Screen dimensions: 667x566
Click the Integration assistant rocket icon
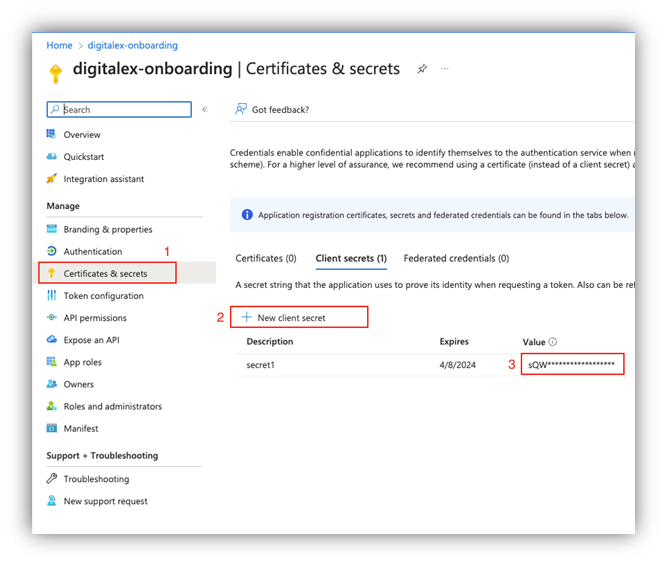(52, 179)
